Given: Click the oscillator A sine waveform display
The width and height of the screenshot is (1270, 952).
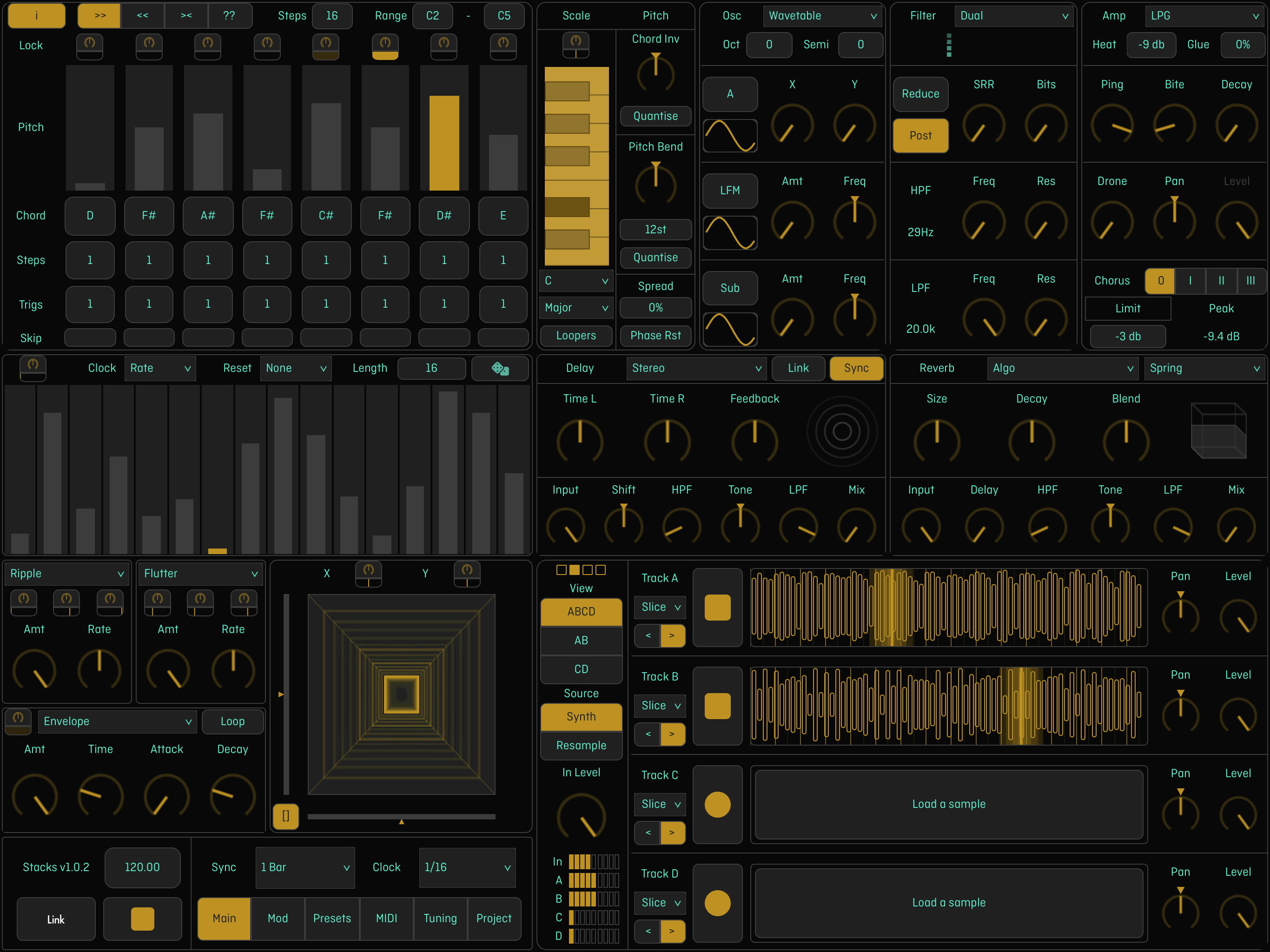Looking at the screenshot, I should click(x=730, y=136).
